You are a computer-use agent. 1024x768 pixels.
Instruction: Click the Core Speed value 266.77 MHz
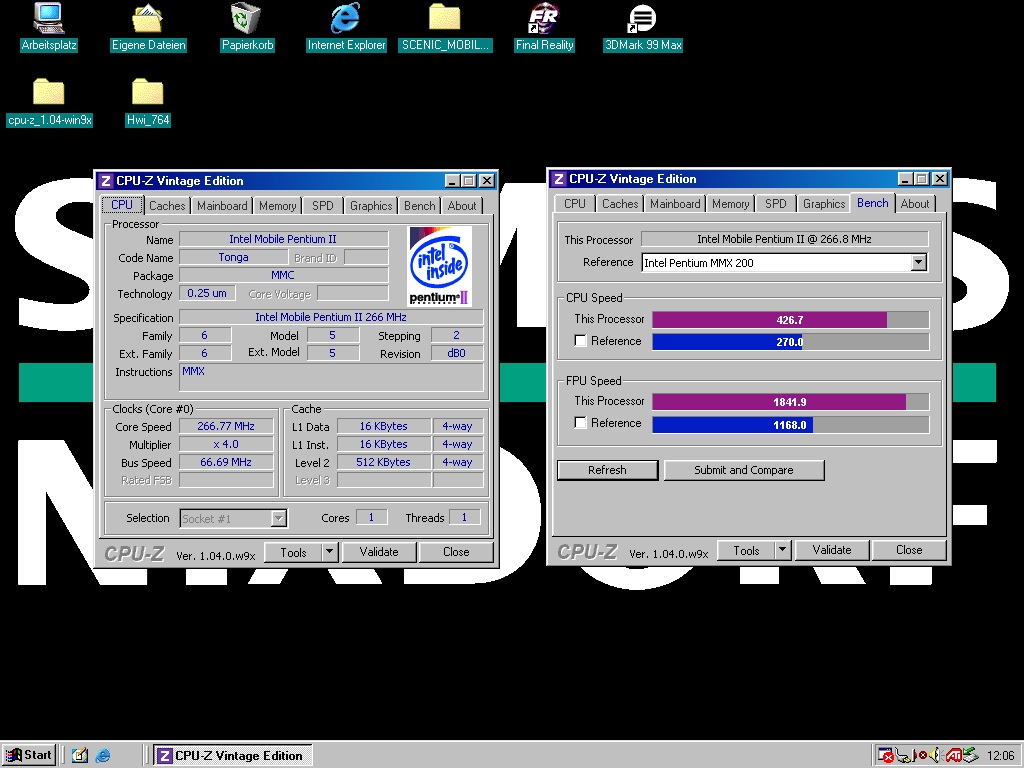[x=226, y=426]
